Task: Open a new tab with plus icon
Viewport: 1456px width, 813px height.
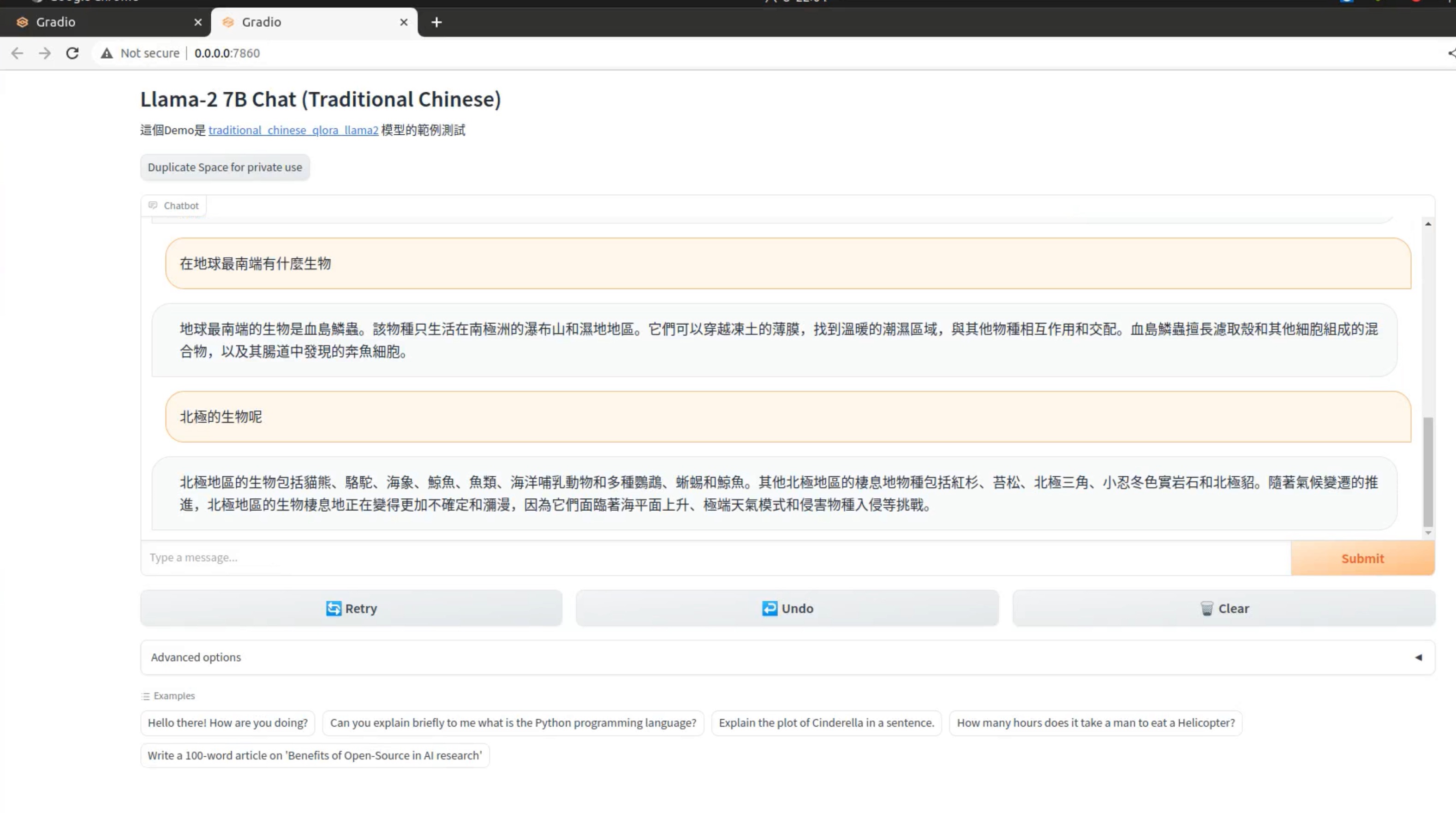Action: (436, 22)
